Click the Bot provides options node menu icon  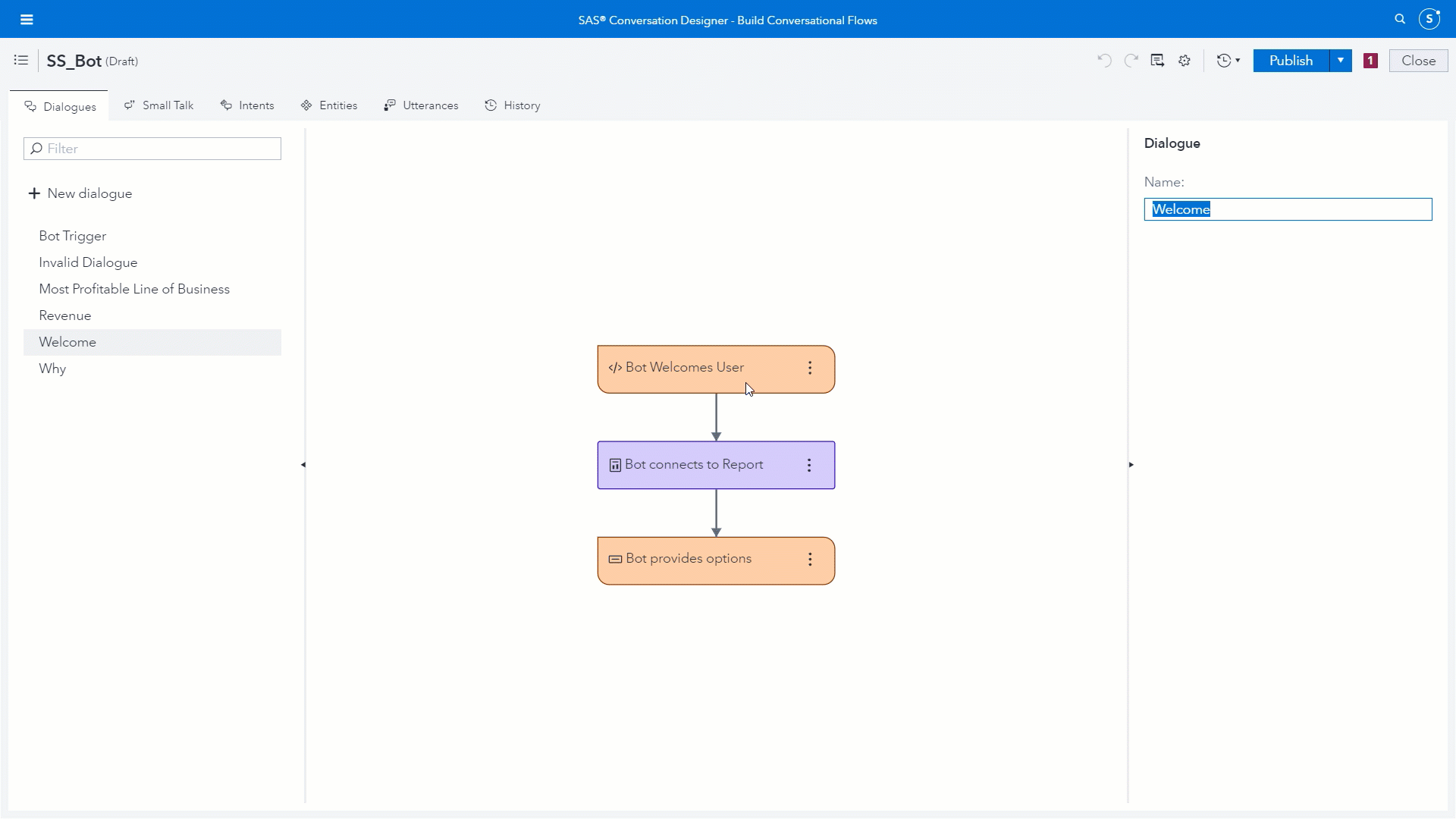[x=810, y=558]
